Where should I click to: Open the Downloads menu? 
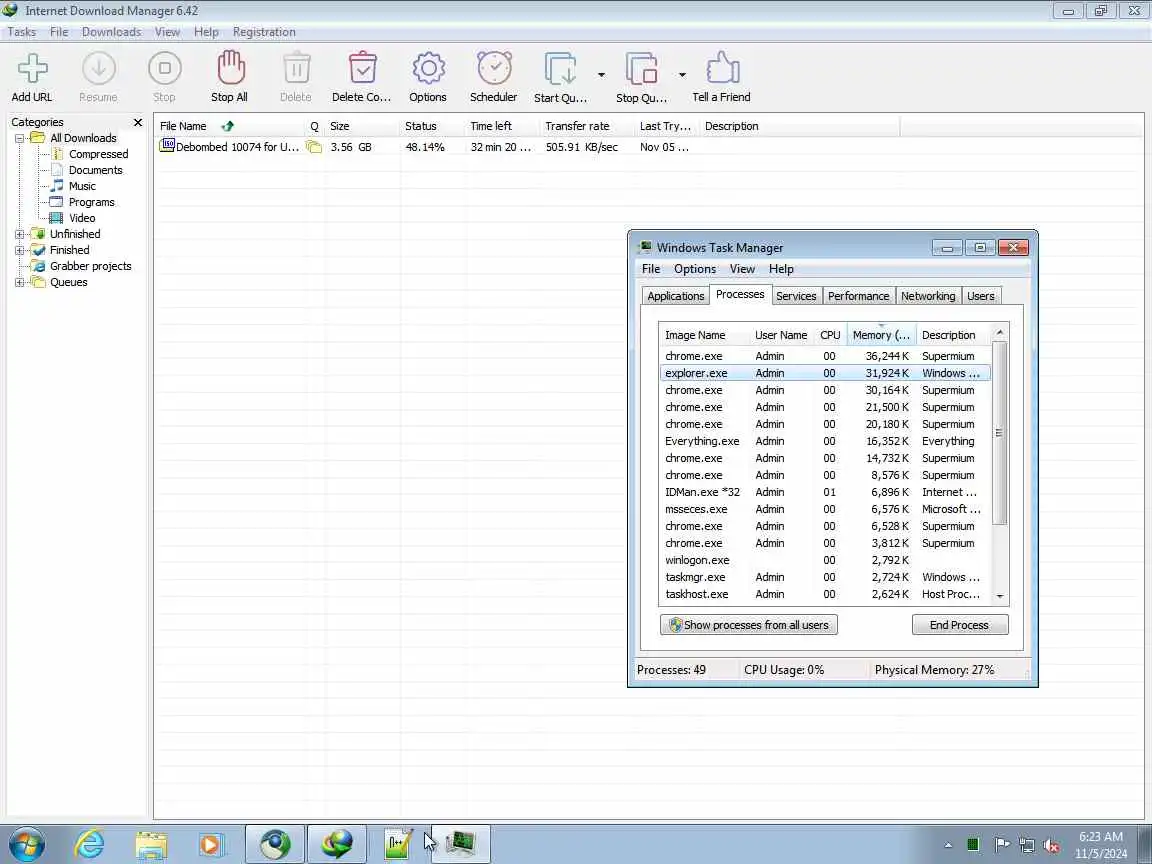[x=112, y=32]
